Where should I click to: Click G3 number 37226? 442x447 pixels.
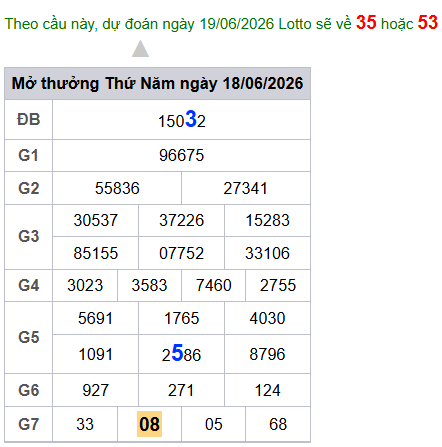[x=181, y=220]
